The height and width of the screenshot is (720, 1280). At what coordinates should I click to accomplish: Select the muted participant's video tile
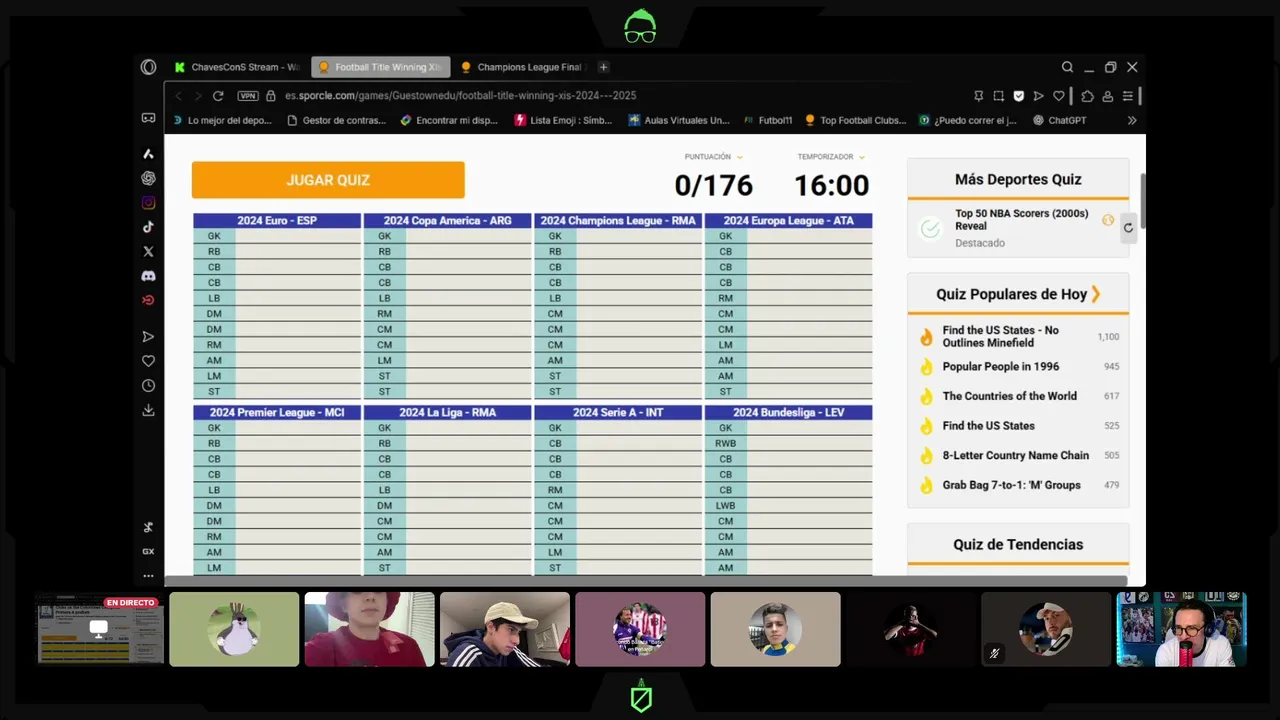[x=1046, y=629]
